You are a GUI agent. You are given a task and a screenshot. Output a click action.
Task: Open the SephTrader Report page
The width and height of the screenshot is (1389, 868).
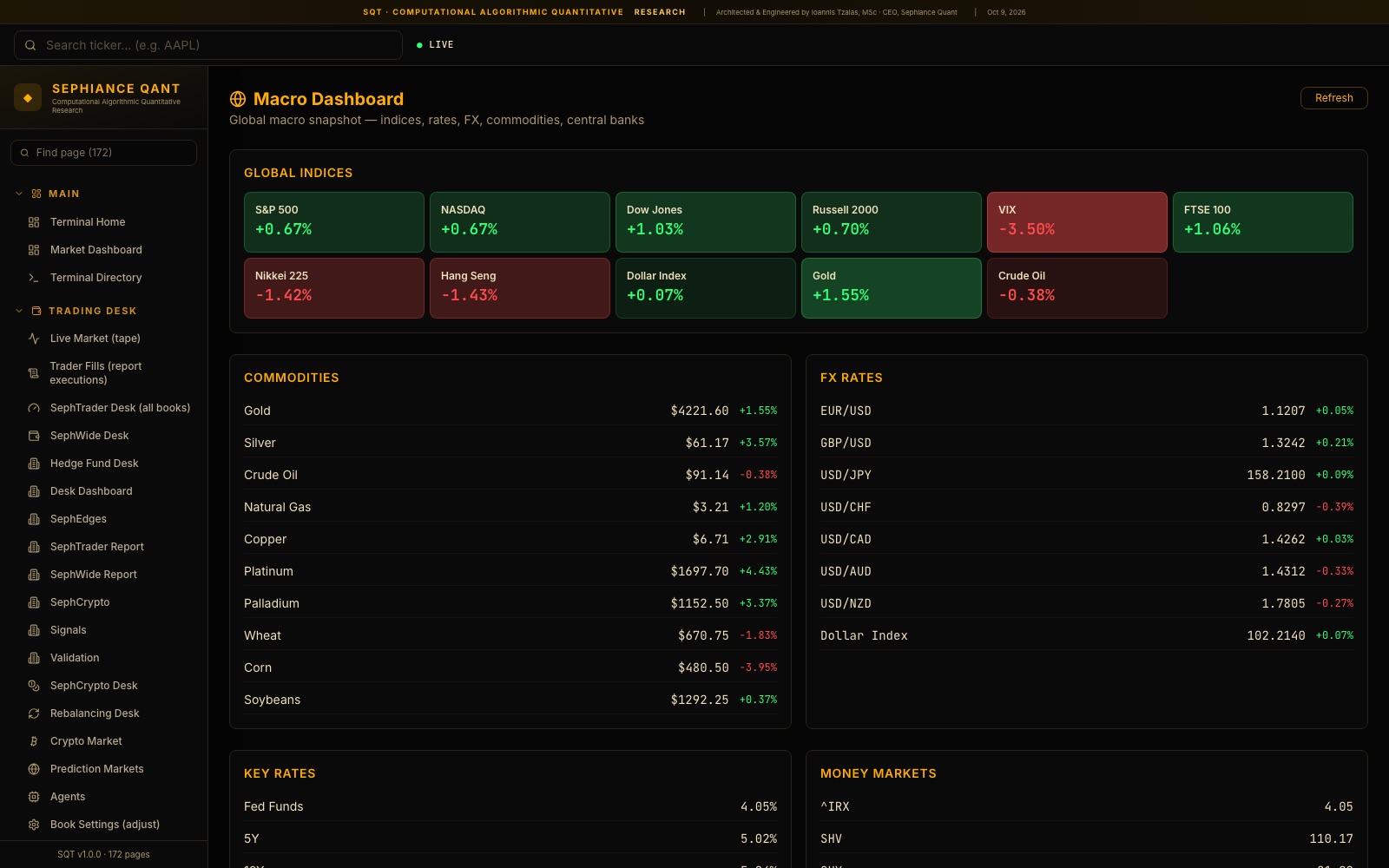coord(104,547)
